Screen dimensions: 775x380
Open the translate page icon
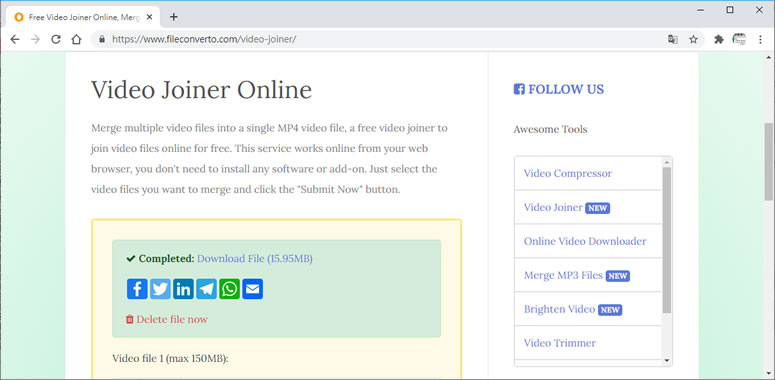pyautogui.click(x=673, y=40)
